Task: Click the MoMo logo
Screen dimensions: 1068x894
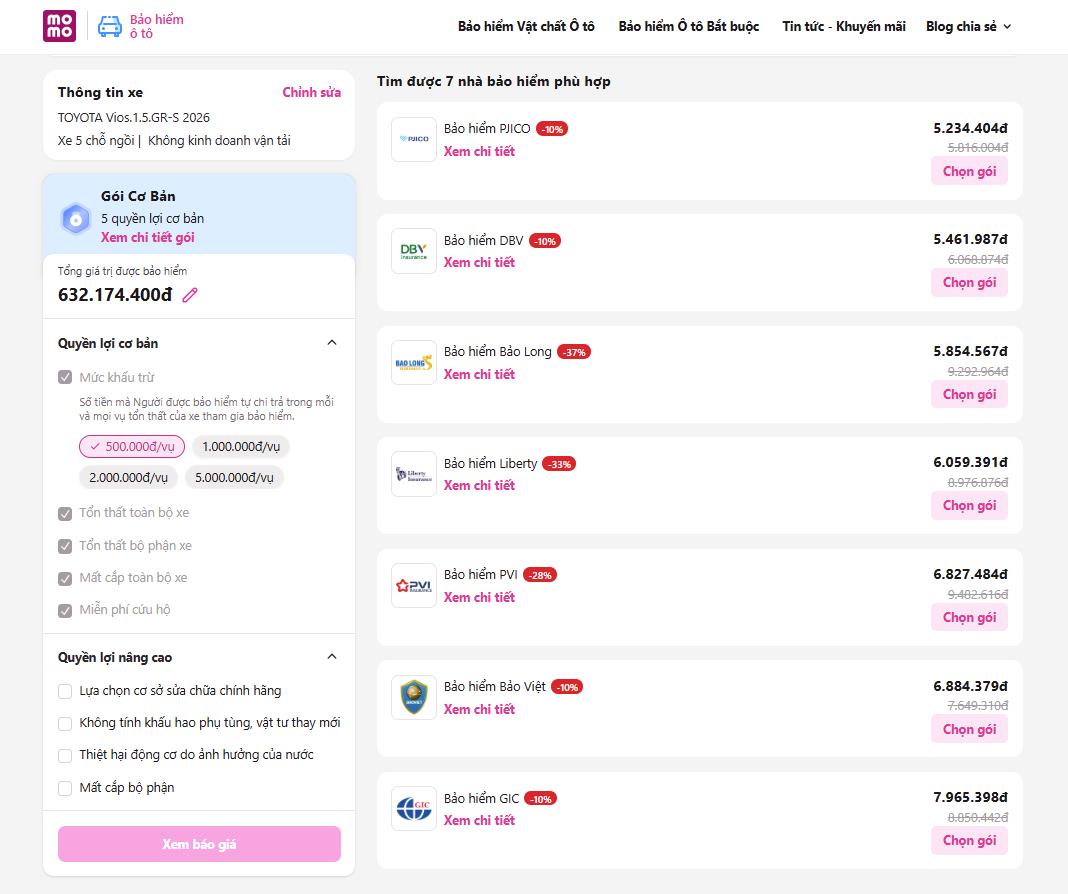Action: point(59,26)
